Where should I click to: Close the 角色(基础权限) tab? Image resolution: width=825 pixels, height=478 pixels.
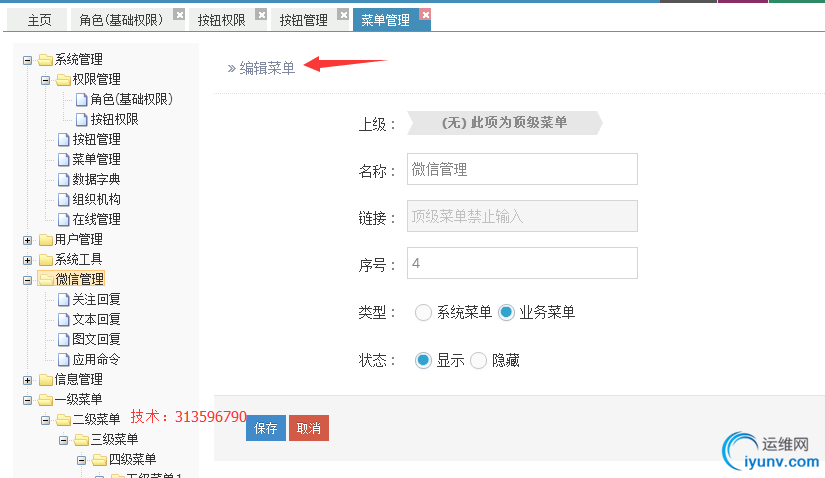pos(179,15)
